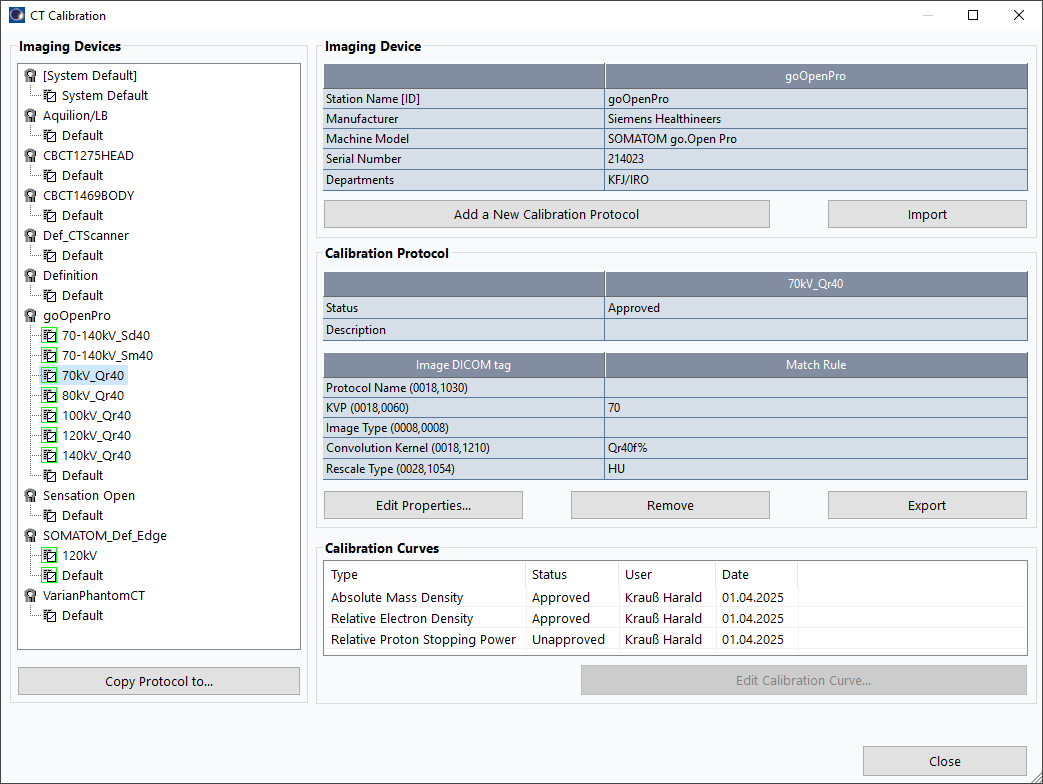Click the CBCT1469BODY device icon

31,196
